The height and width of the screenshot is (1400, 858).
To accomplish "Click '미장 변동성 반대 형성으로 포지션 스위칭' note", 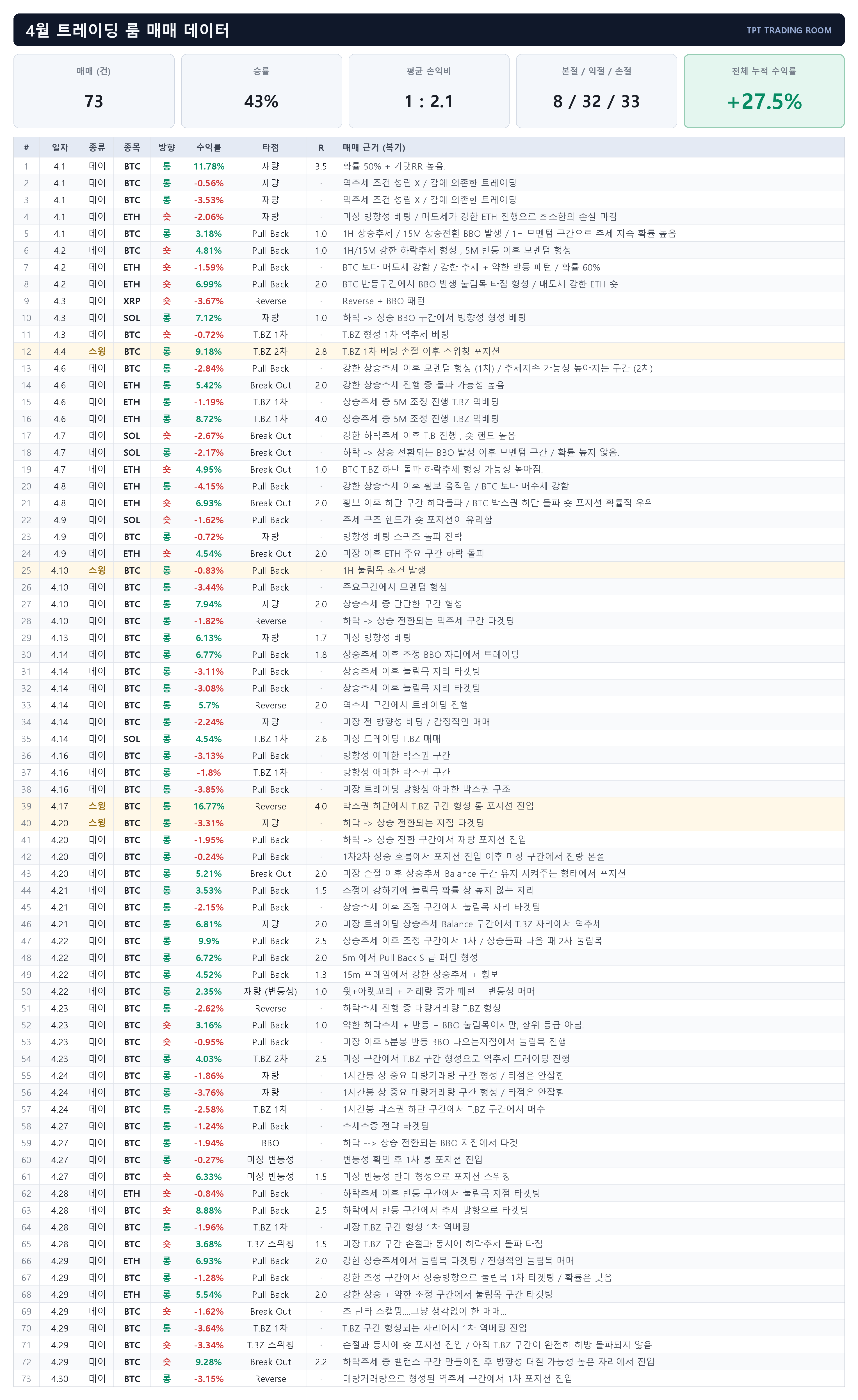I will tap(426, 1177).
